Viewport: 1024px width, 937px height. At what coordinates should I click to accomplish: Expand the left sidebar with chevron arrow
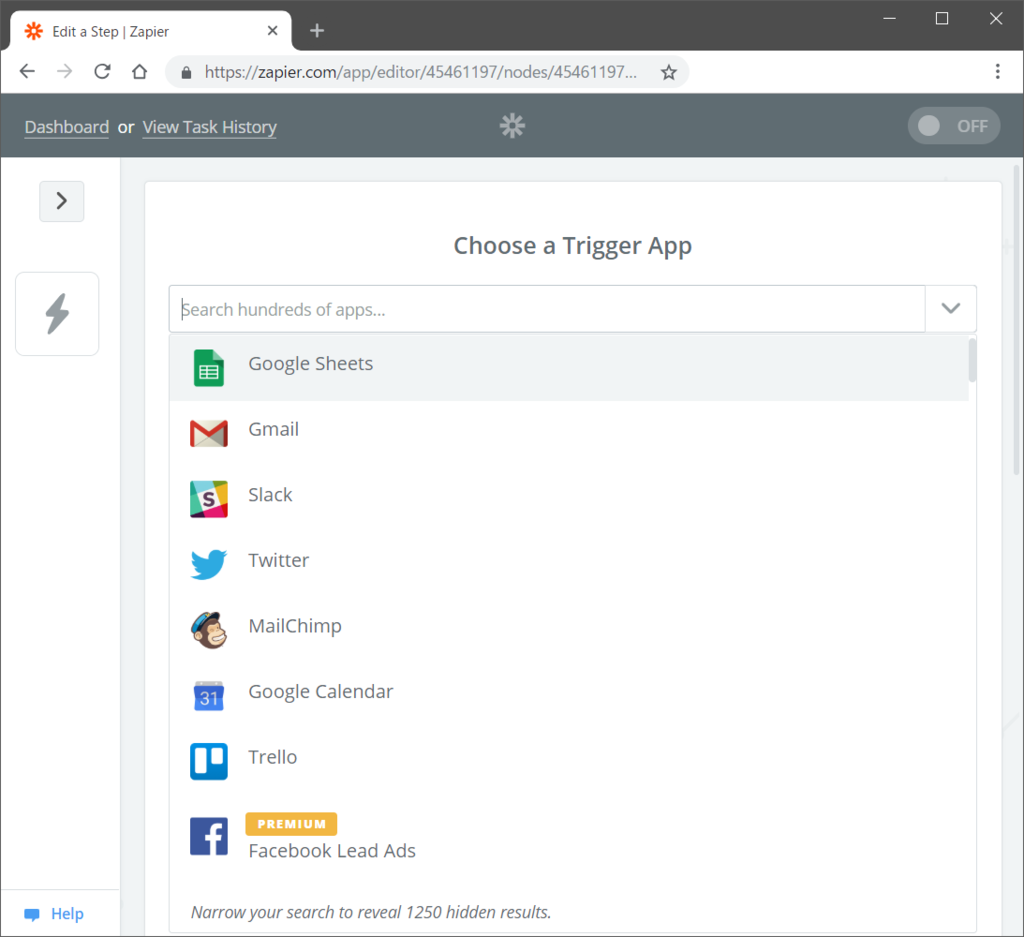(61, 201)
